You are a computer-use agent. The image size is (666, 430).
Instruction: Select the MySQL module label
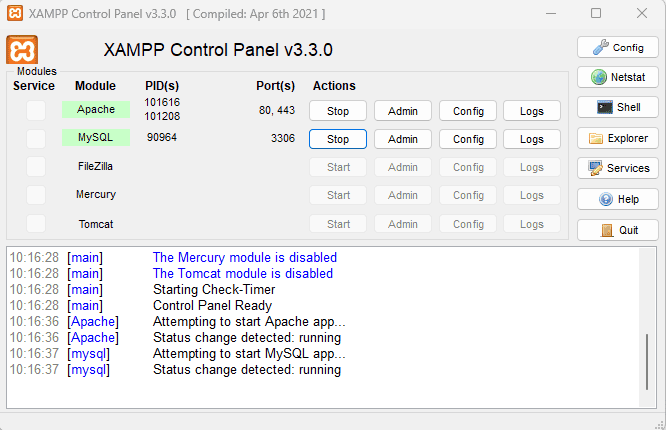96,137
